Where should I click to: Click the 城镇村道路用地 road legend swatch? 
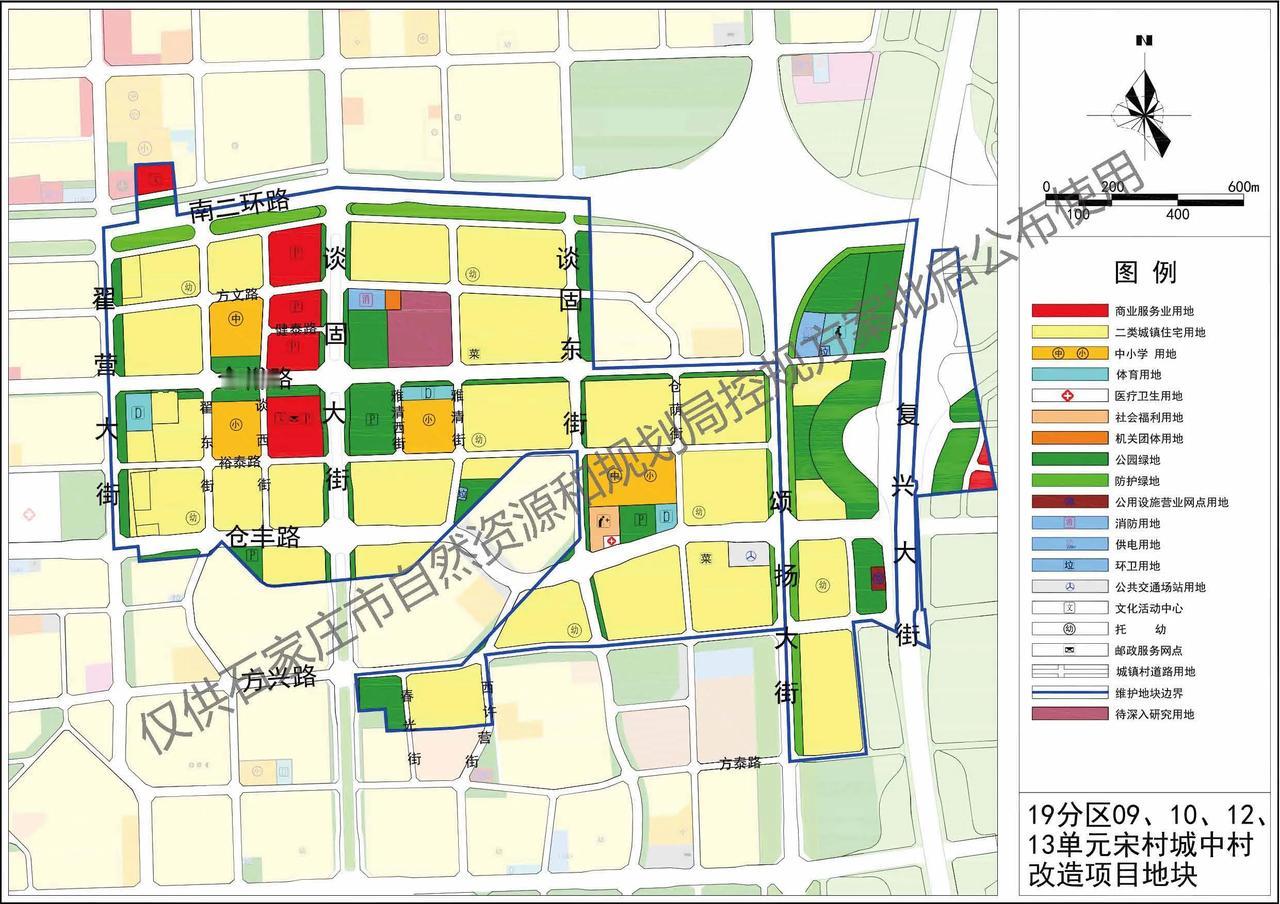click(x=1069, y=672)
